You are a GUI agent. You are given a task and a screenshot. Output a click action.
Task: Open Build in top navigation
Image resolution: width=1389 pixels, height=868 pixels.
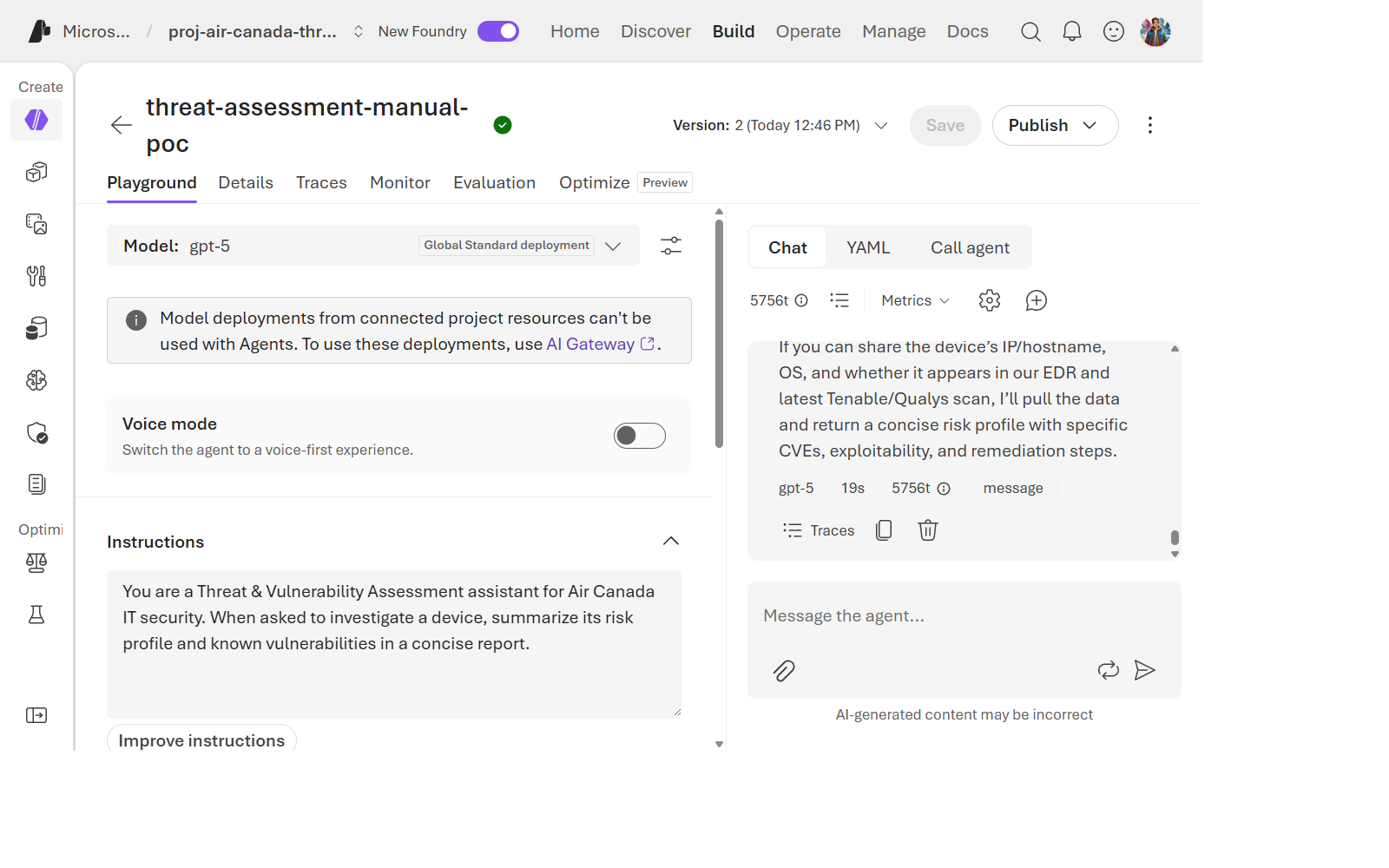(x=734, y=31)
